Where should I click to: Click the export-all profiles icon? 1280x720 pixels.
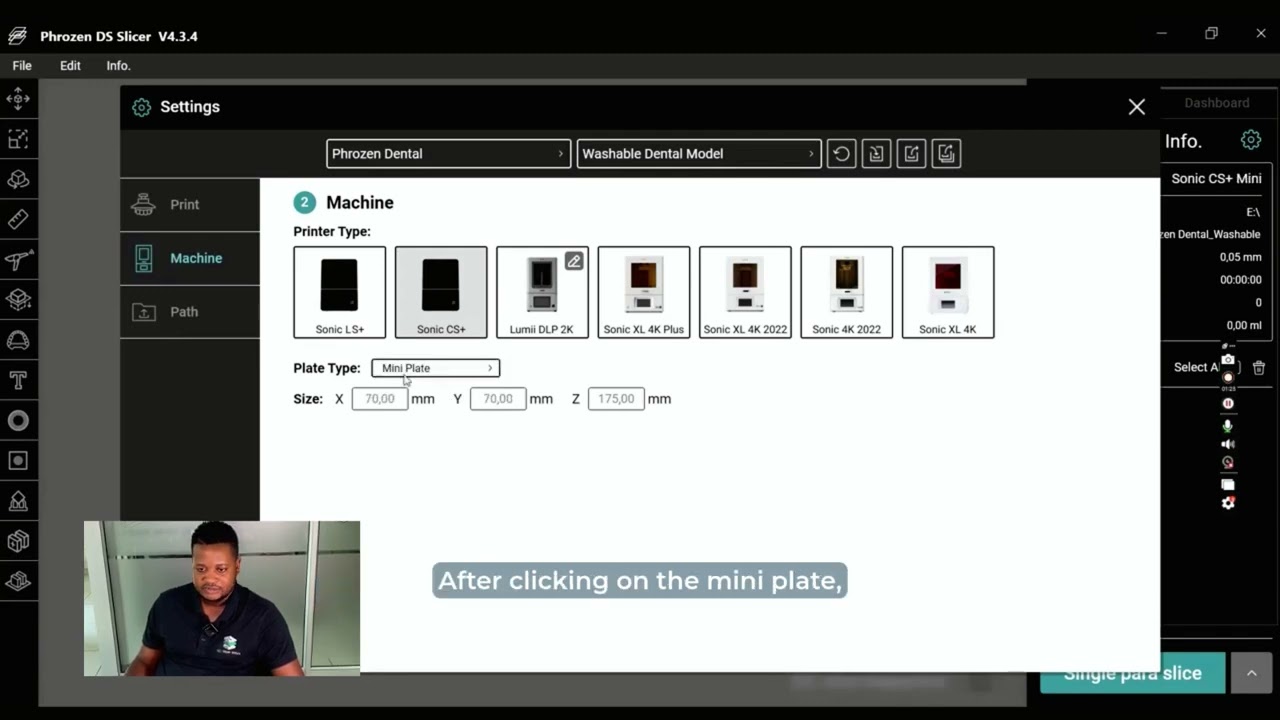click(x=946, y=154)
